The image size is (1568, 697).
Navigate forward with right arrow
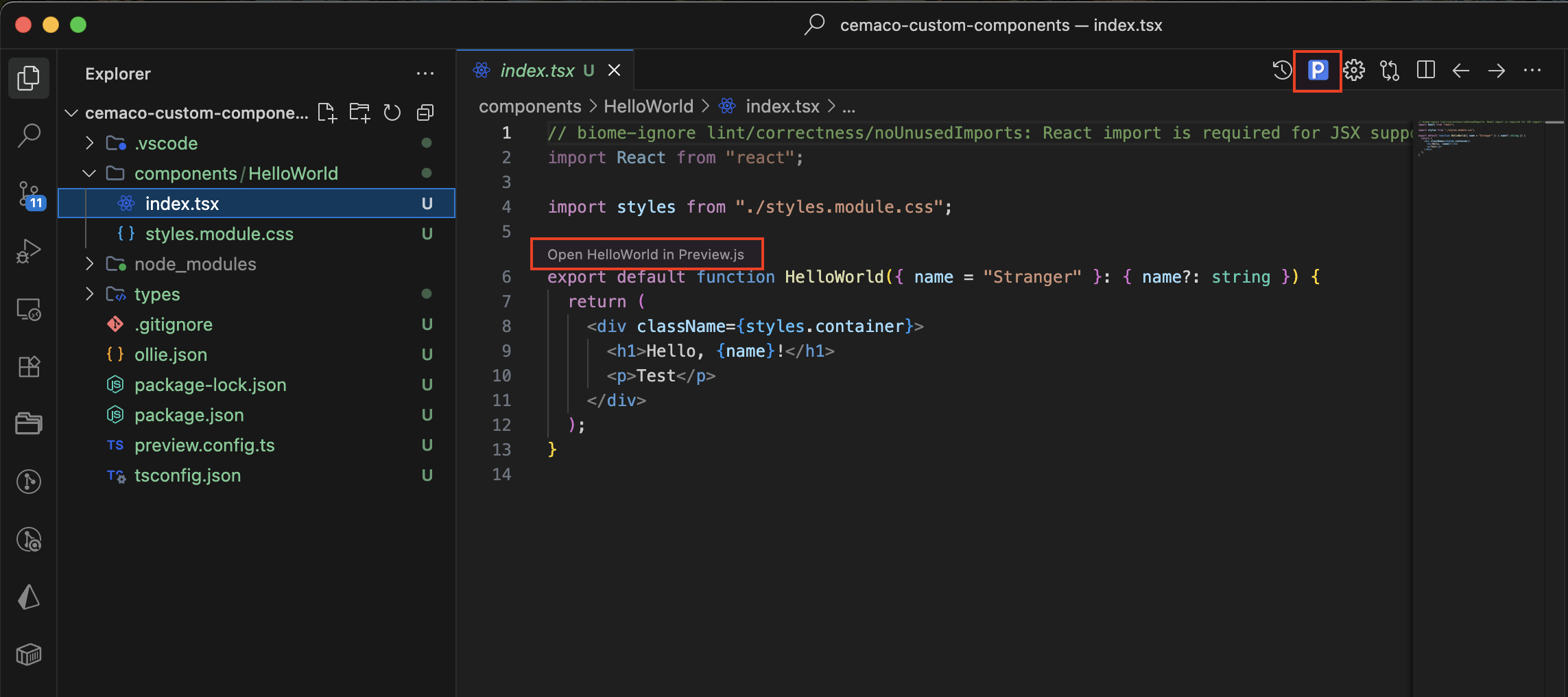coord(1497,70)
